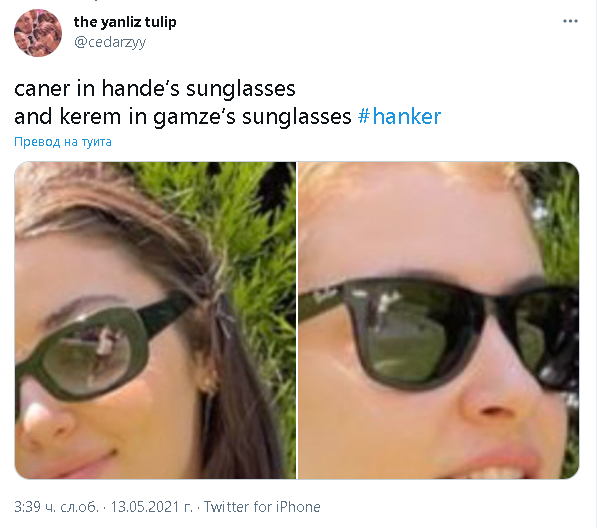Screen dimensions: 597x528
Task: Click the large lens of the black sunglasses
Action: tap(413, 334)
